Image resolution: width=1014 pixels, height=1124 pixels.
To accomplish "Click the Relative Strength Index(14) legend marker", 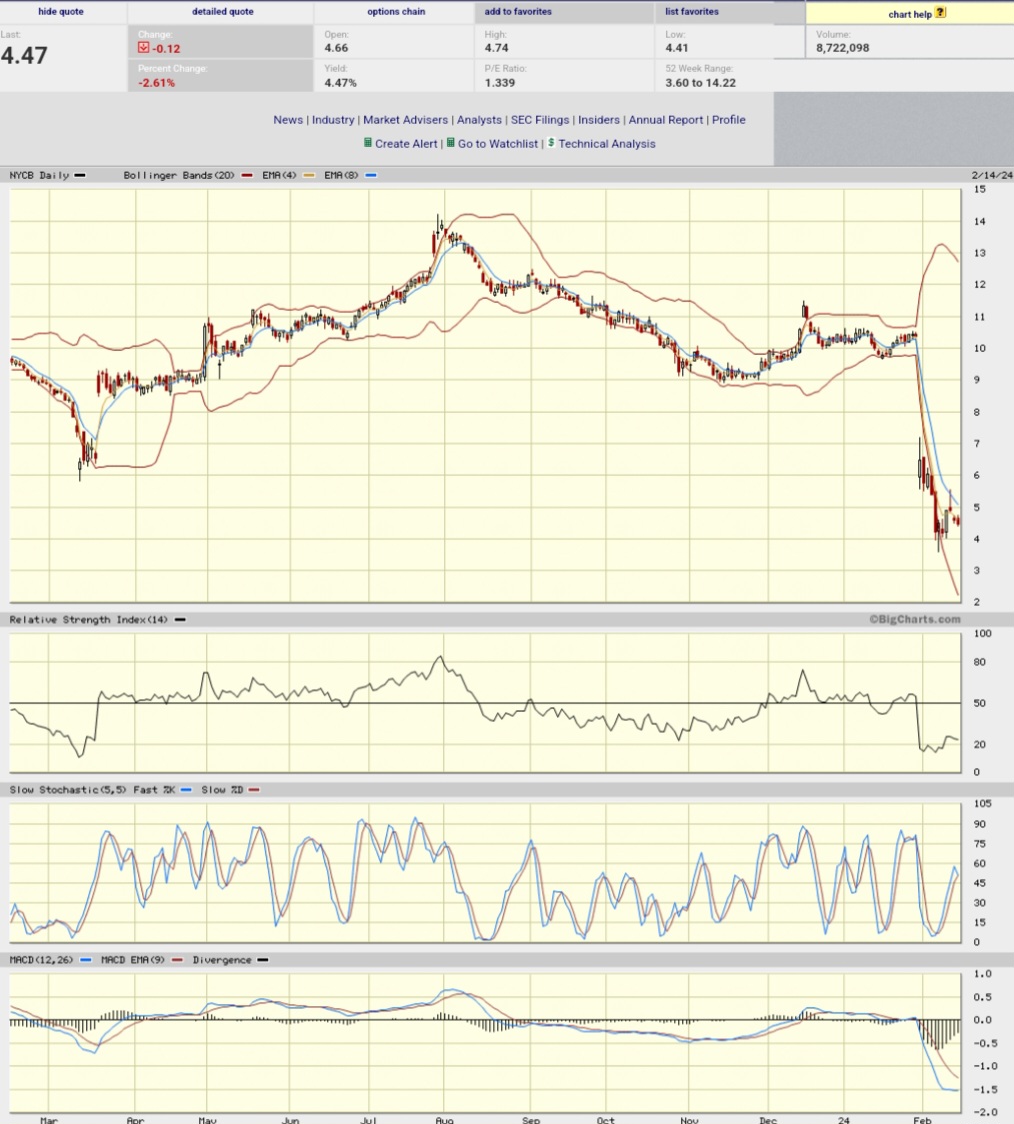I will (180, 619).
